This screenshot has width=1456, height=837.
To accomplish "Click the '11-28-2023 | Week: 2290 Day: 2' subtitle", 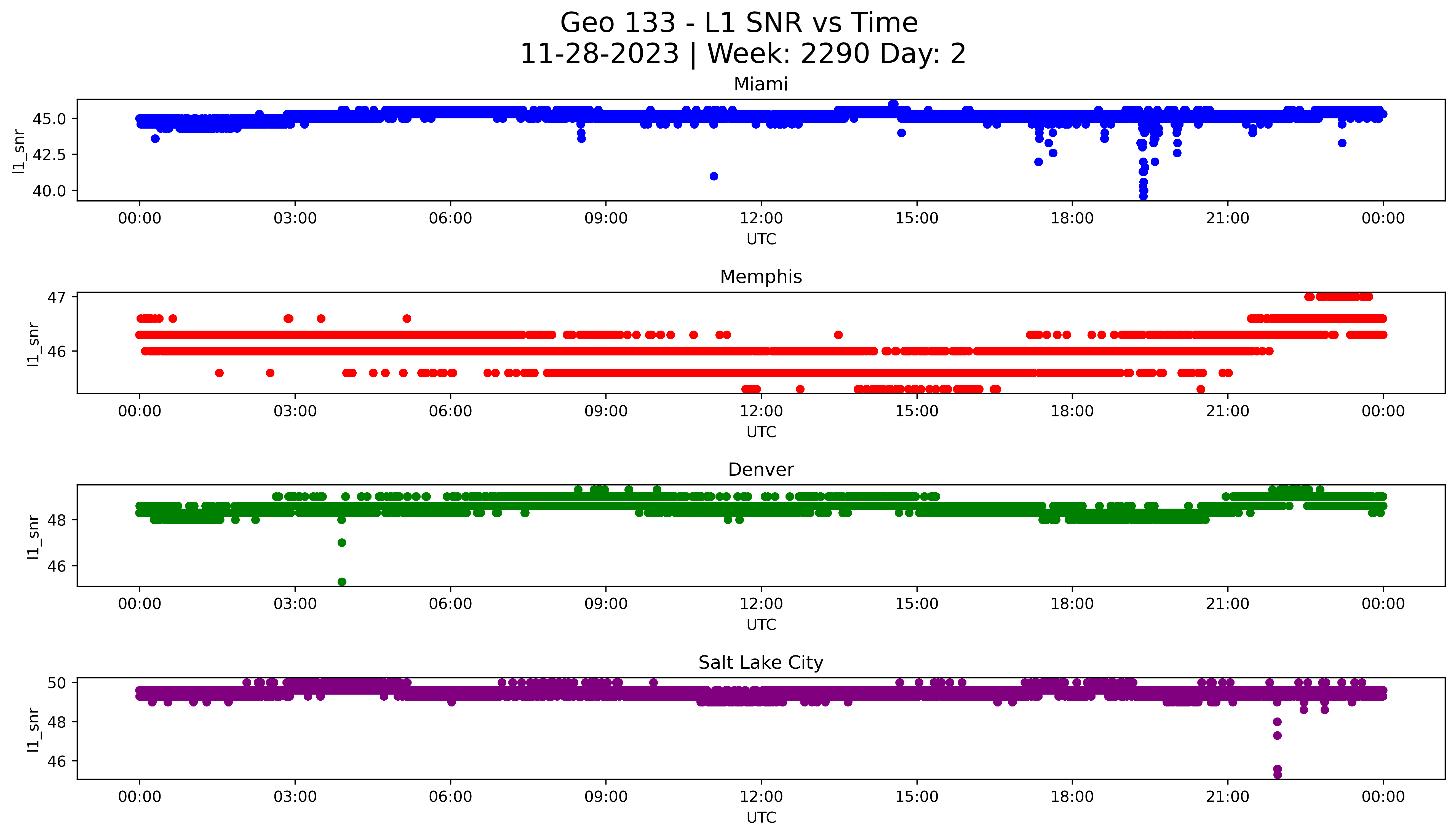I will point(743,54).
